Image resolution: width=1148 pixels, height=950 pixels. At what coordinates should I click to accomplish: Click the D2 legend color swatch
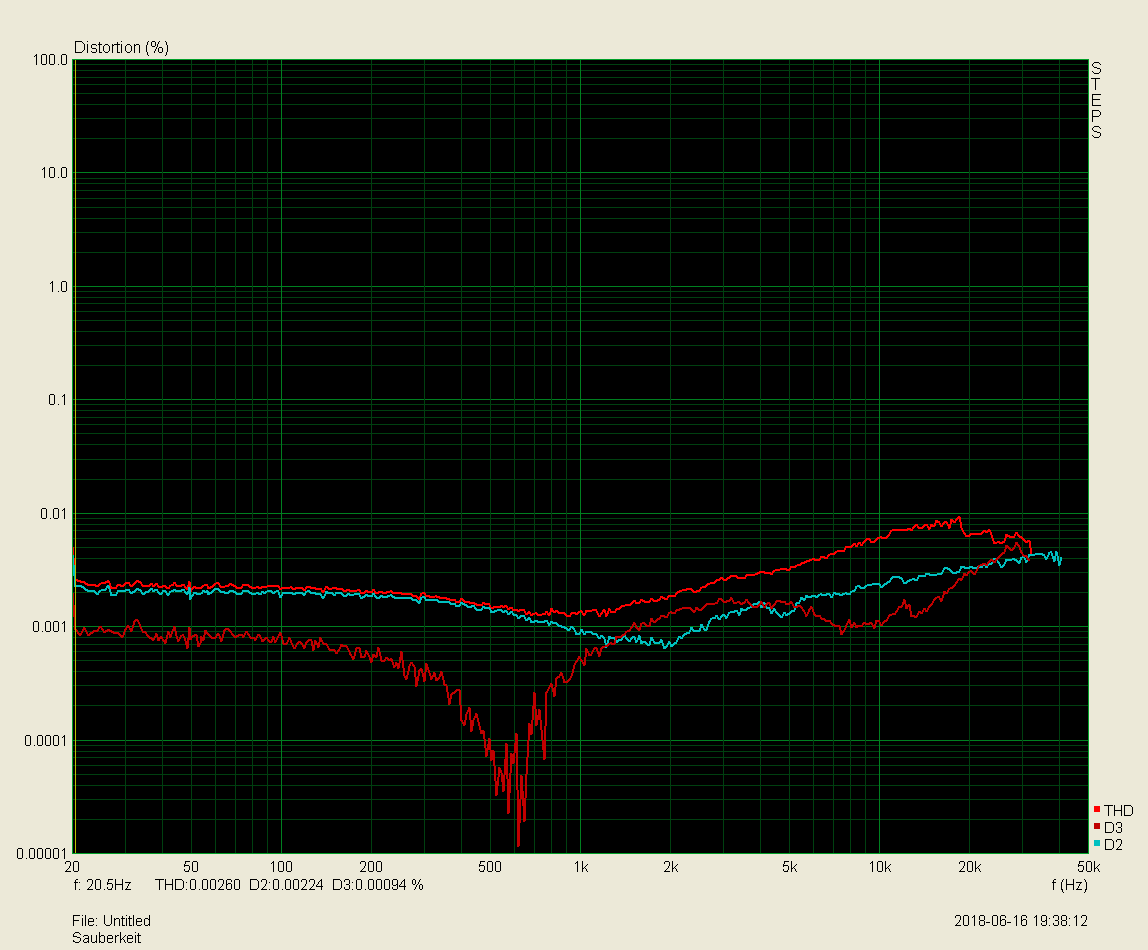(1097, 843)
